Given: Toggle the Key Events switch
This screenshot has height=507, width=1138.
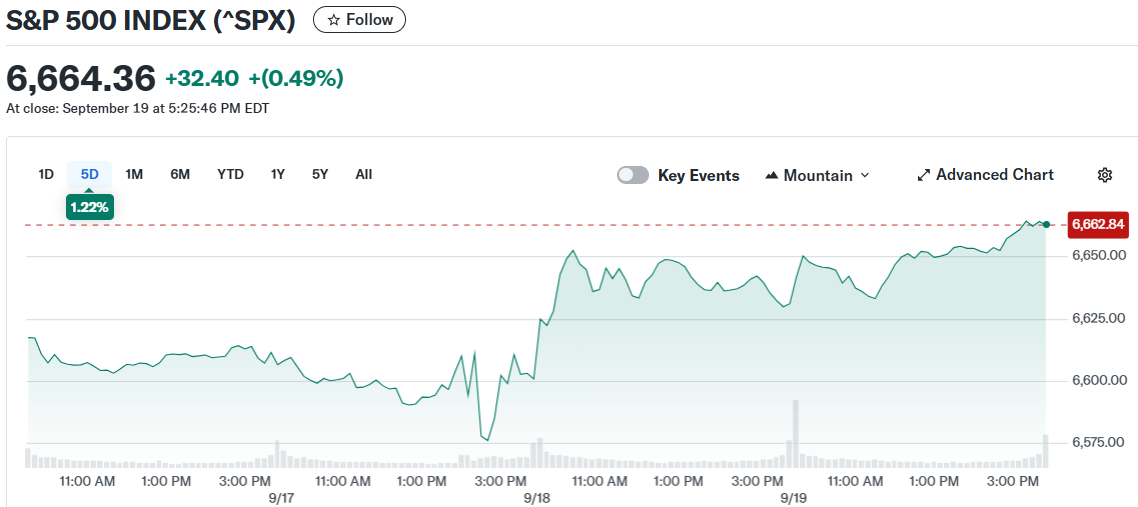Looking at the screenshot, I should 633,176.
